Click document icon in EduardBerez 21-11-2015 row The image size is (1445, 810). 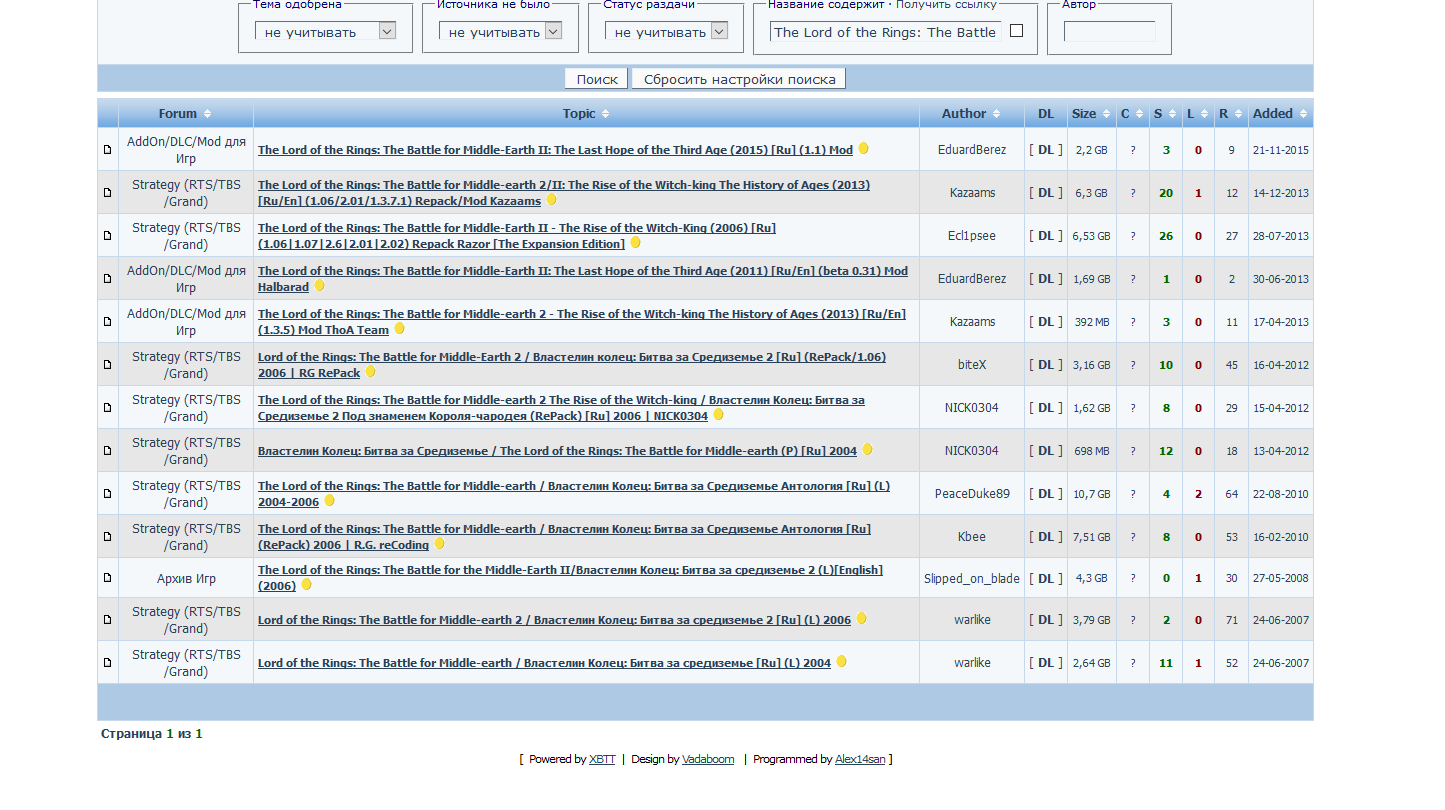[x=108, y=150]
